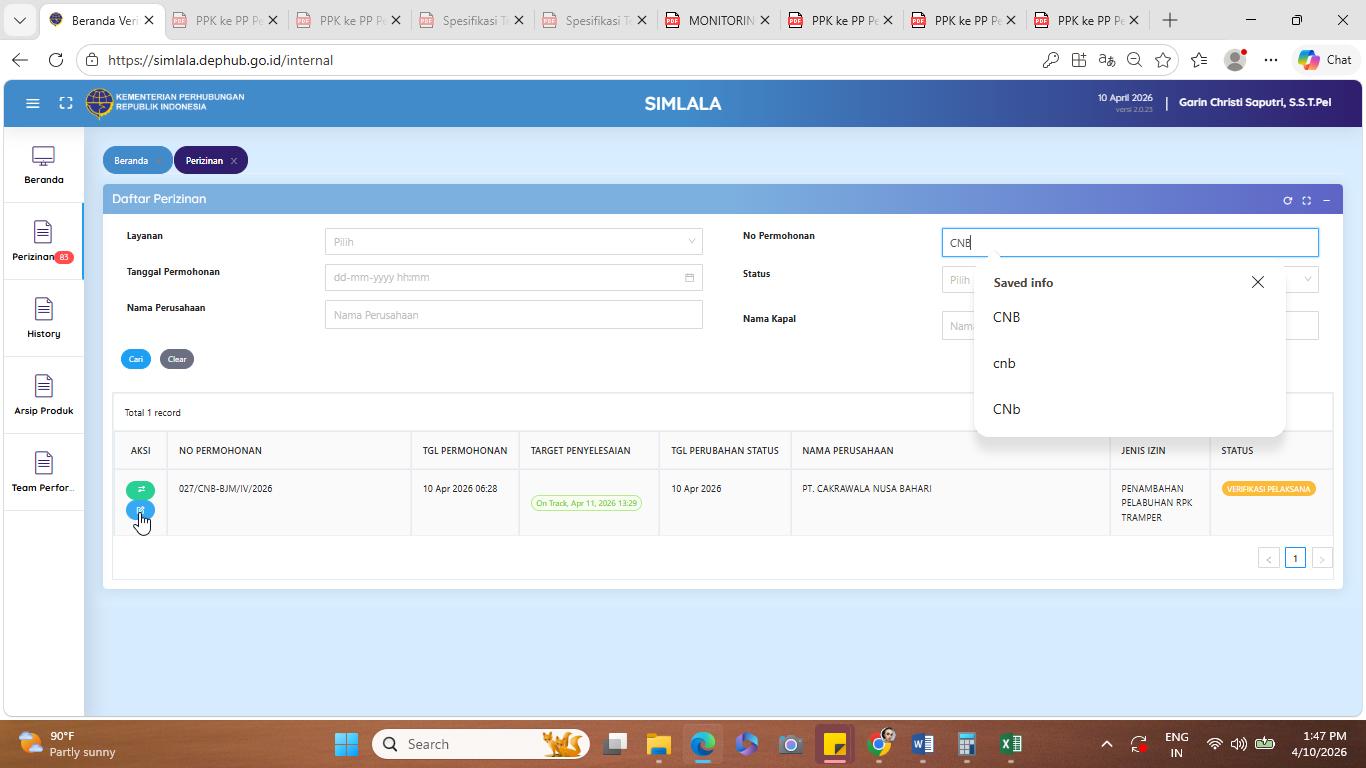Image resolution: width=1366 pixels, height=768 pixels.
Task: Toggle fullscreen from the SIMLALA header icon
Action: pyautogui.click(x=66, y=103)
